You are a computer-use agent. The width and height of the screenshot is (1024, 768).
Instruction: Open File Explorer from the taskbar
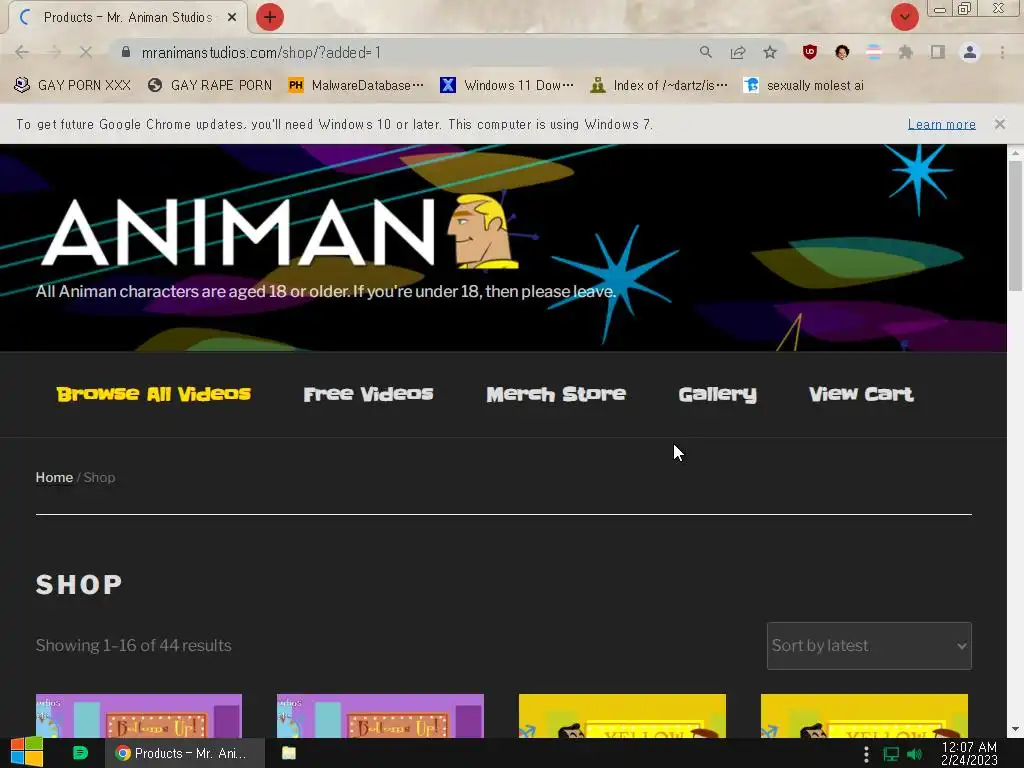[x=289, y=753]
